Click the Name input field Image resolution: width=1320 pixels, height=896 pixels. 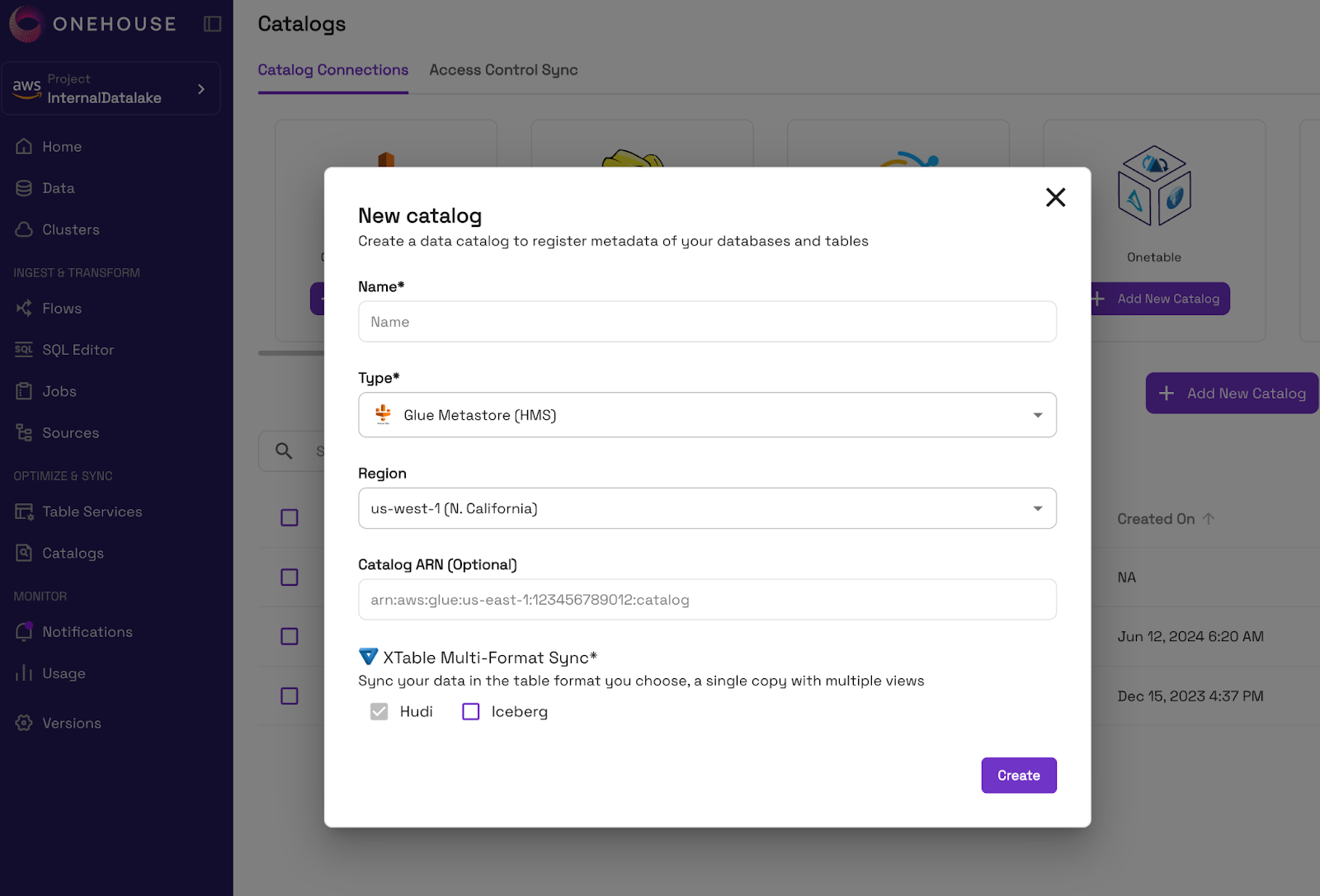(707, 321)
